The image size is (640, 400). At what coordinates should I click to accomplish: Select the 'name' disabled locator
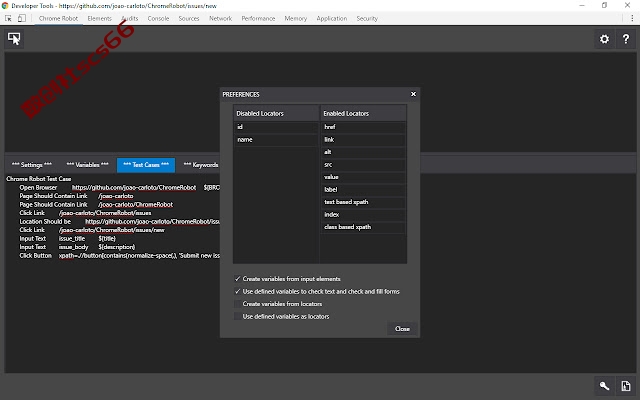[276, 140]
